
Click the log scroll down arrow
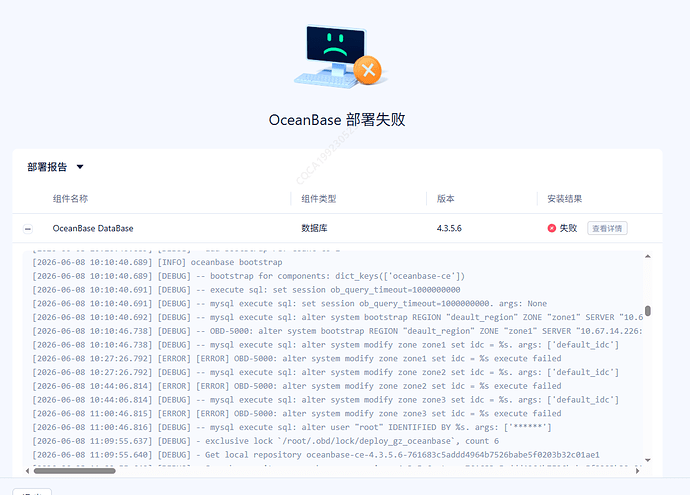coord(648,460)
